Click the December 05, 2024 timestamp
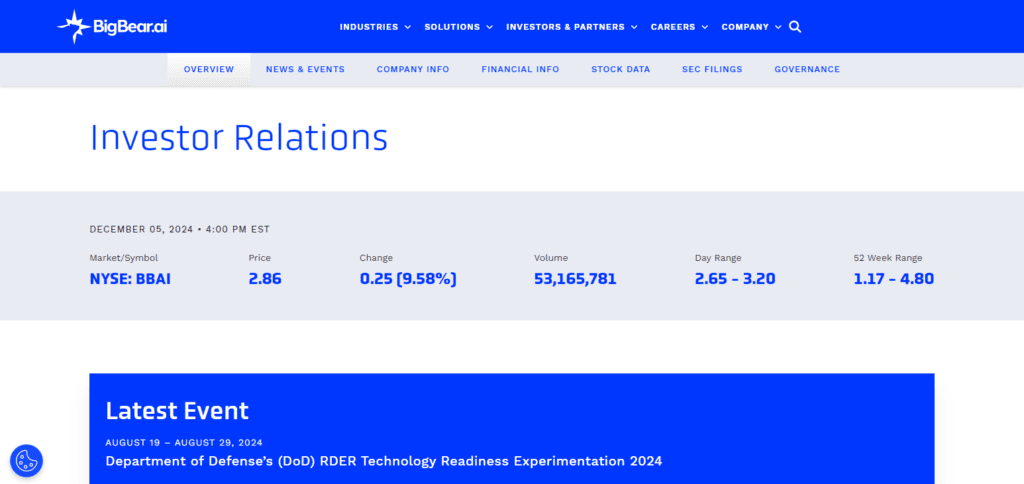 [180, 229]
